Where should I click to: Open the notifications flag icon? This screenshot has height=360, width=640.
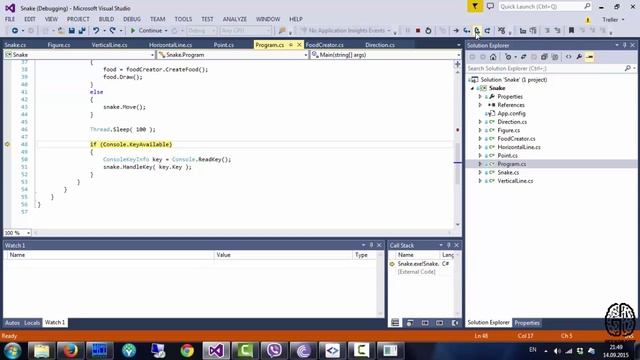pyautogui.click(x=475, y=7)
